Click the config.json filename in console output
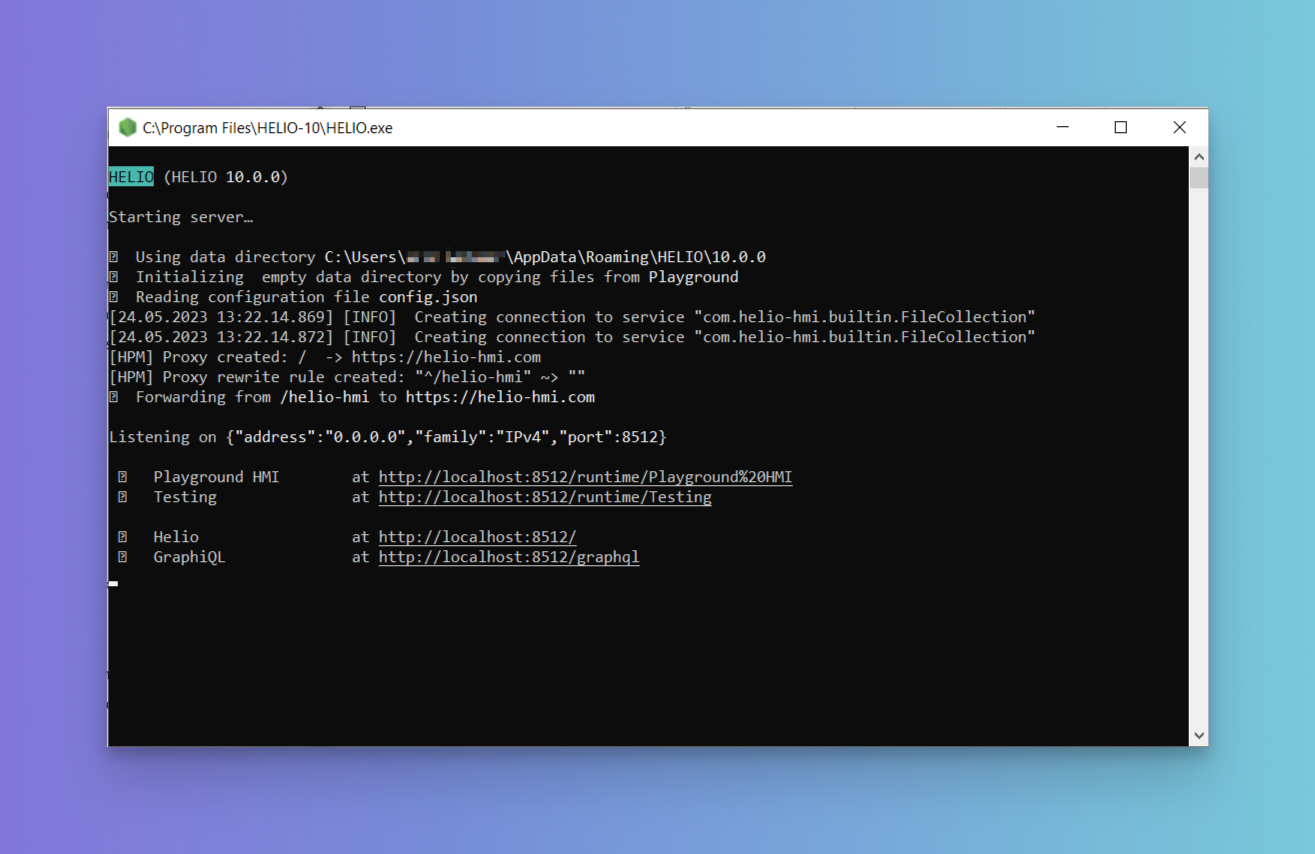 (428, 297)
